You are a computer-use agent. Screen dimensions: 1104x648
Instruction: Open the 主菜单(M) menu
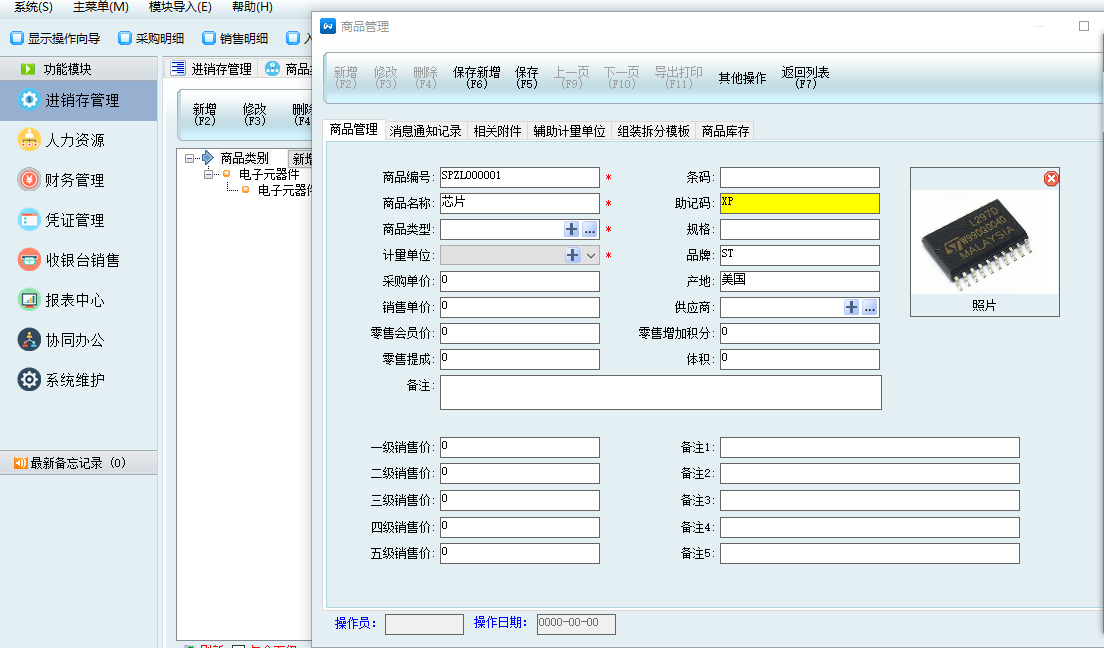100,7
